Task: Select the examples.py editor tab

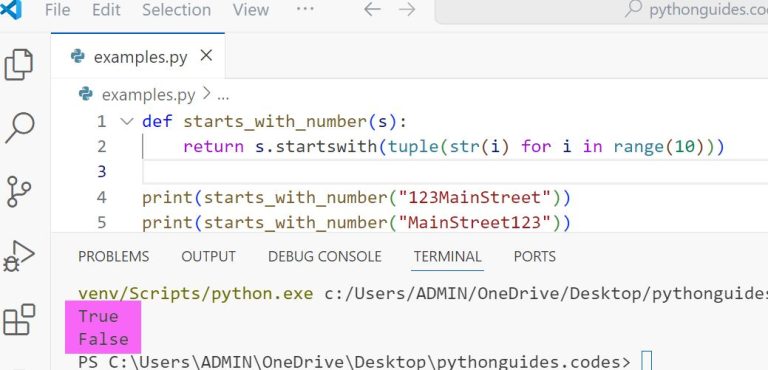Action: click(x=138, y=56)
